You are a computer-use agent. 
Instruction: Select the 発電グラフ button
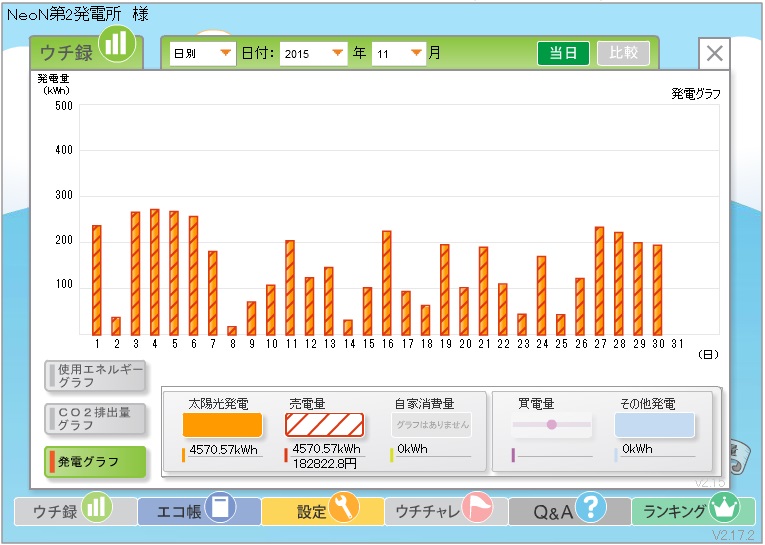(x=95, y=462)
